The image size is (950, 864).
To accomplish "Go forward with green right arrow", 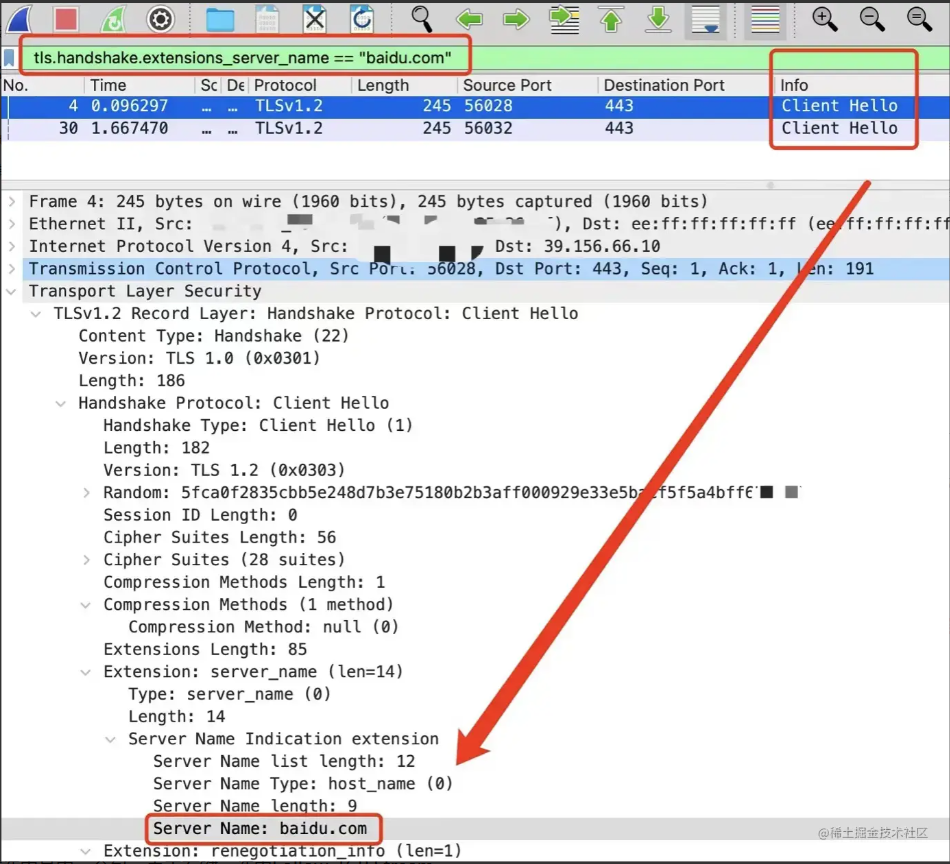I will point(516,19).
